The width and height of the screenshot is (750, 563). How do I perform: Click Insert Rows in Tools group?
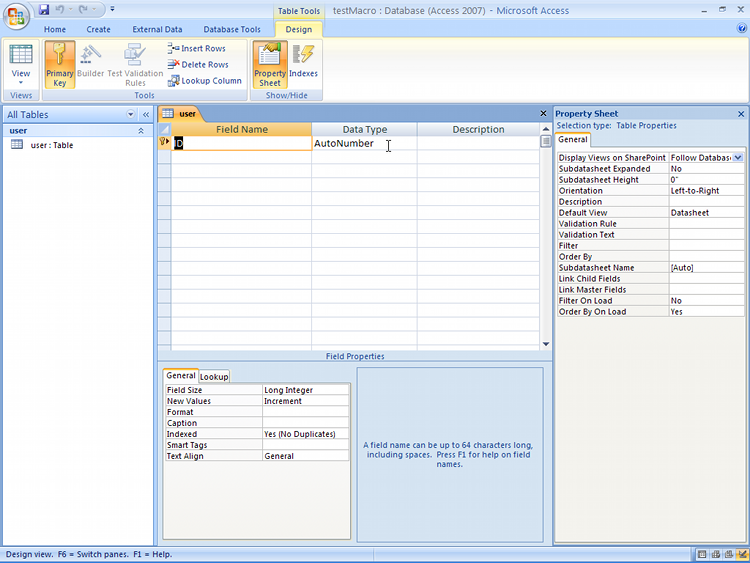(x=197, y=48)
